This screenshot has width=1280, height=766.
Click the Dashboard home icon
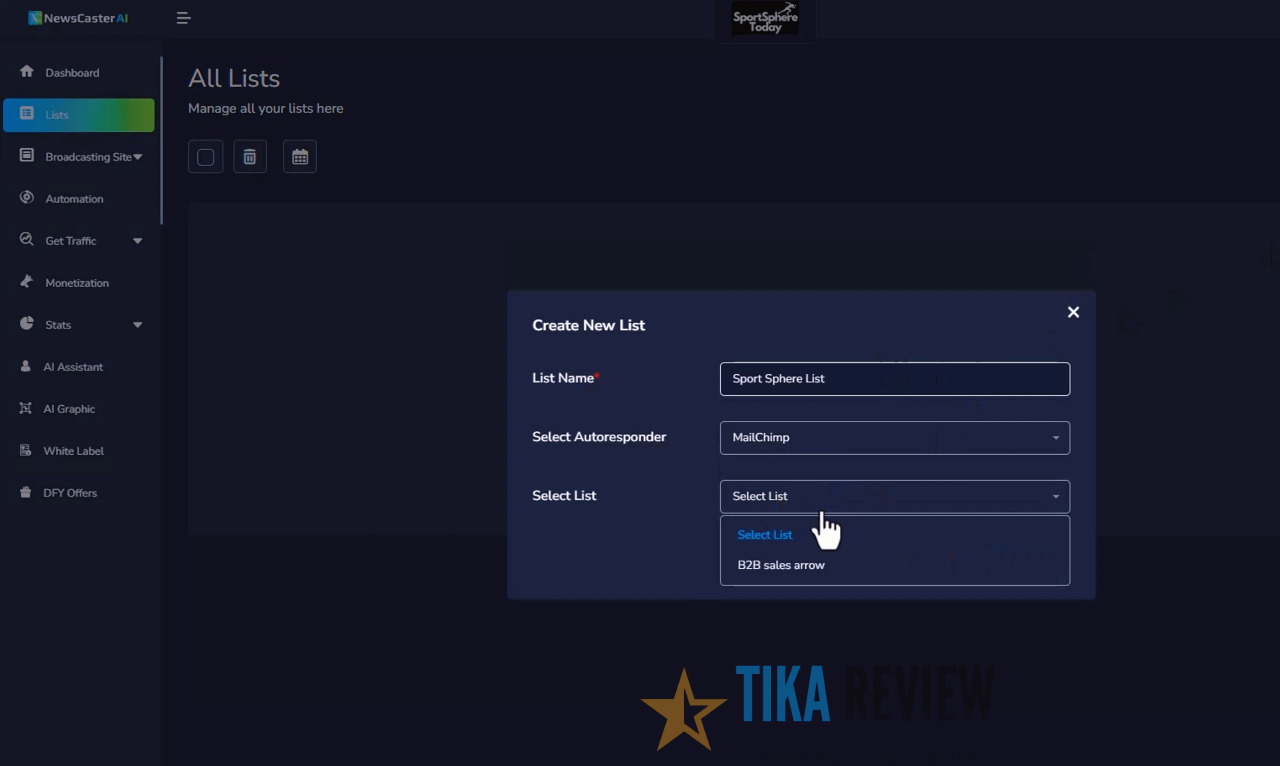[27, 72]
